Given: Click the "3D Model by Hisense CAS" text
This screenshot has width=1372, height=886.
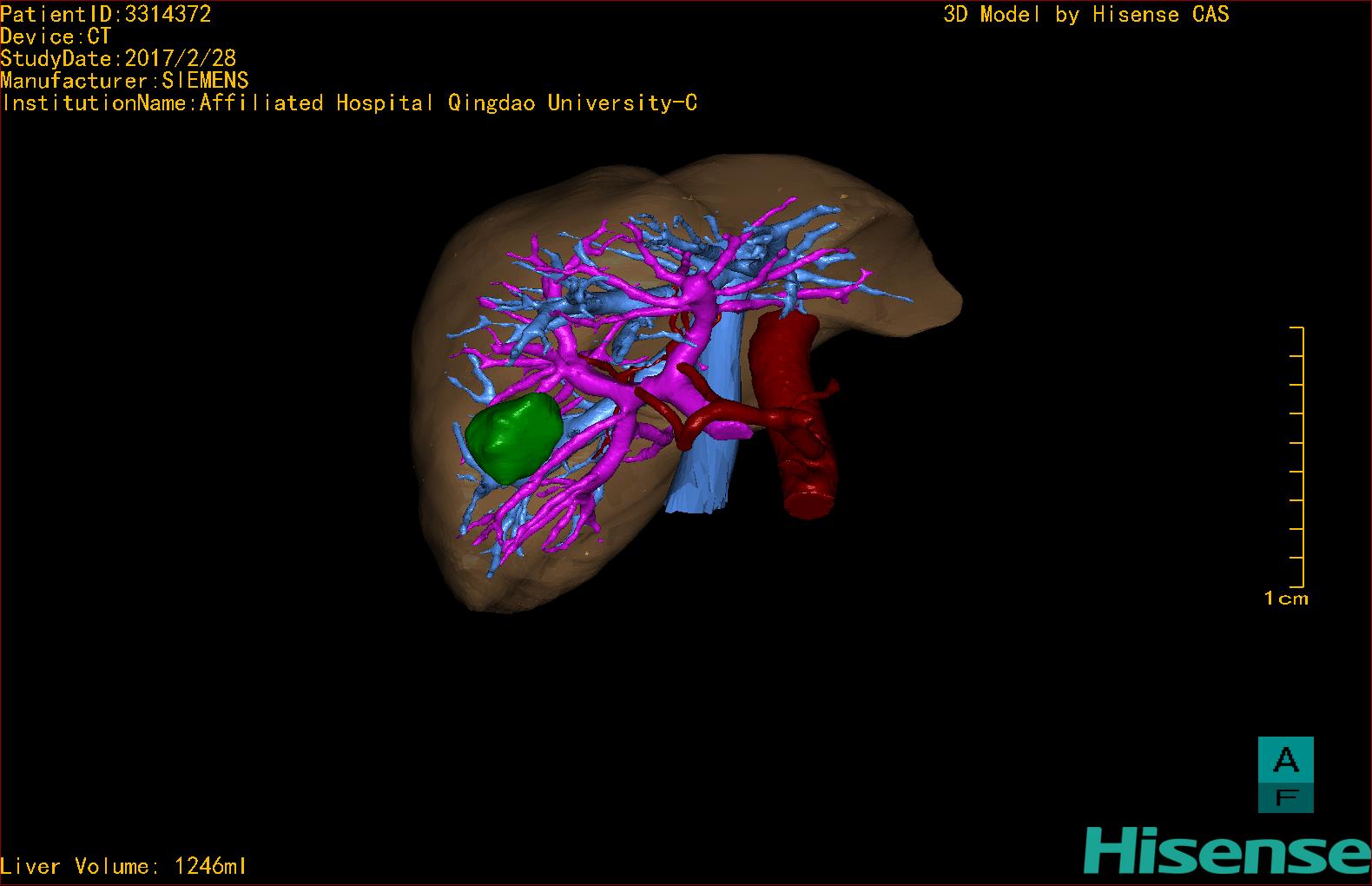Looking at the screenshot, I should coord(1086,15).
